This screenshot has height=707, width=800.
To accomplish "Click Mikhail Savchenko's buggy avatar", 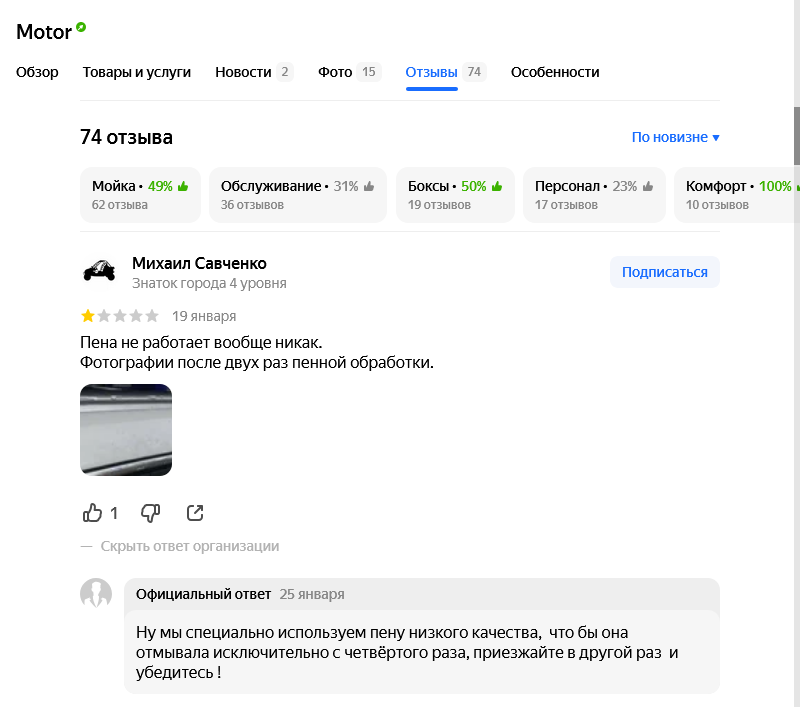I will pos(98,272).
